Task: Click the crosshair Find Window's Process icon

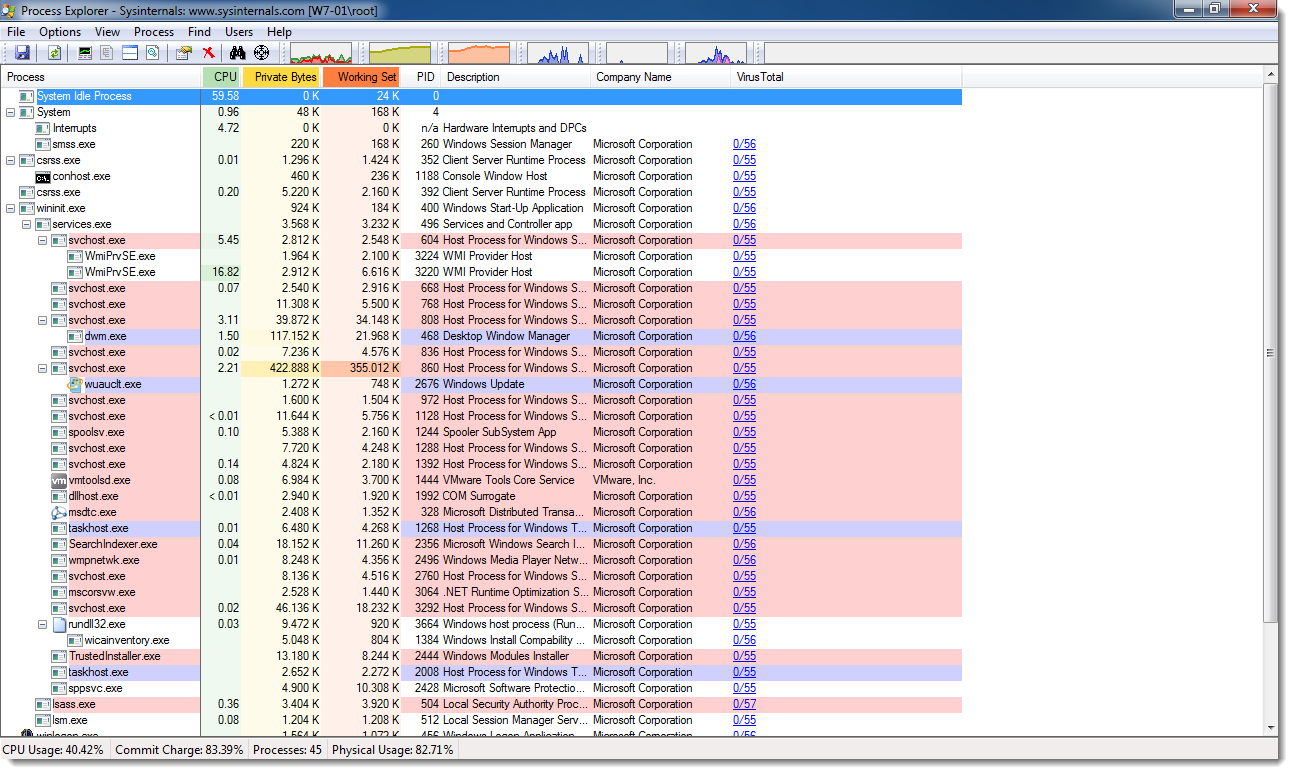Action: click(262, 53)
